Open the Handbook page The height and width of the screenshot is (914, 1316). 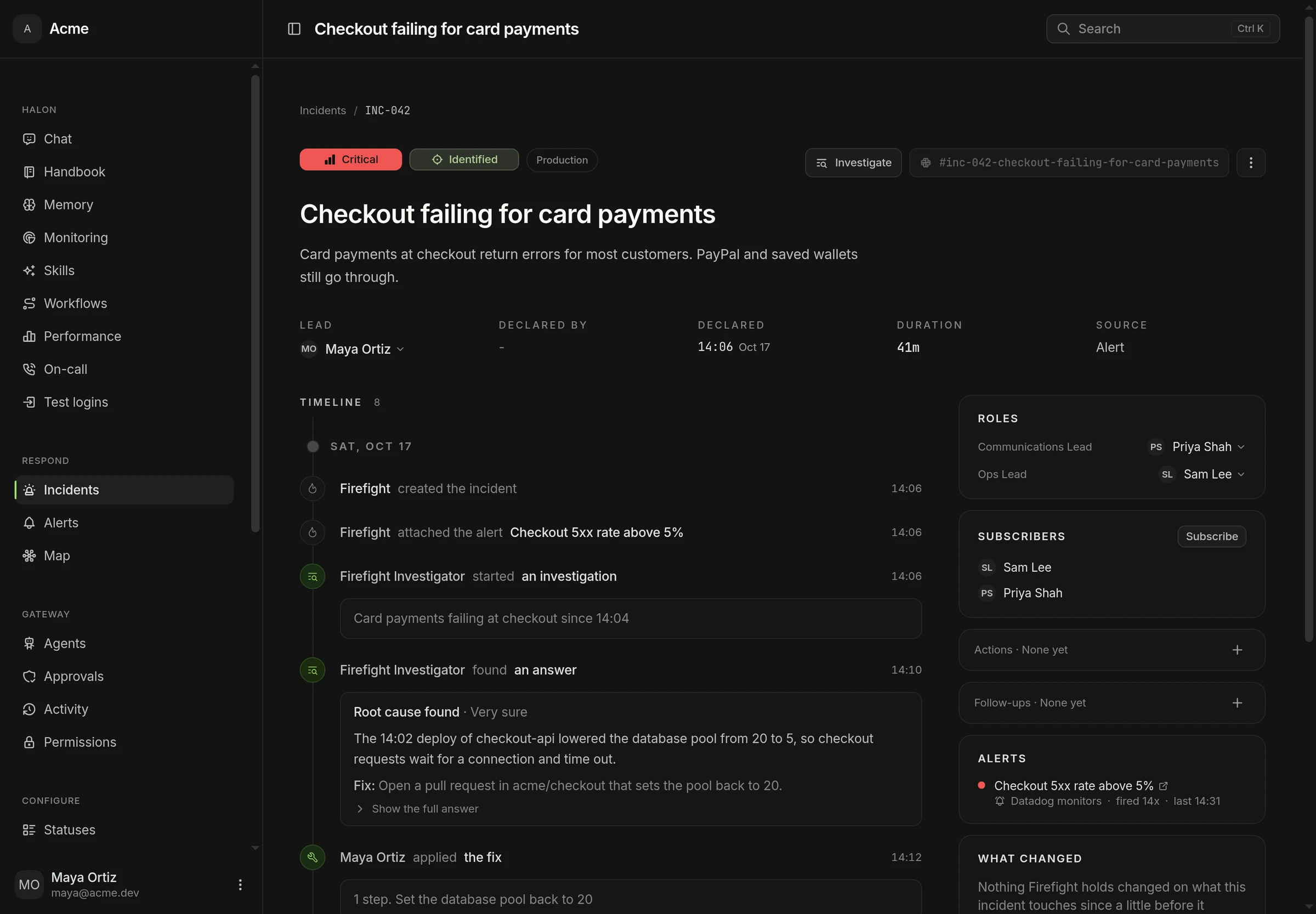pos(124,172)
